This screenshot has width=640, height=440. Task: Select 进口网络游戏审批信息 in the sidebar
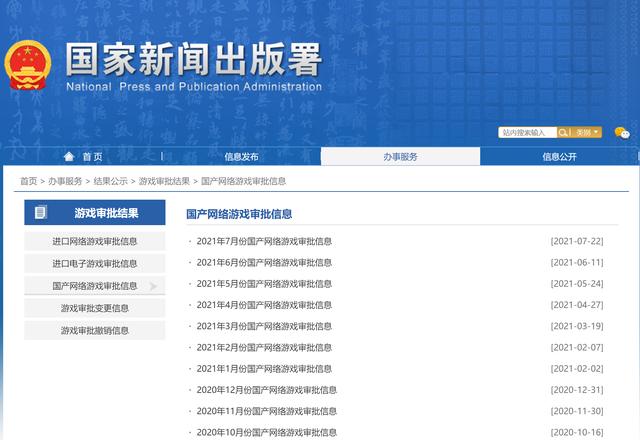click(x=95, y=241)
